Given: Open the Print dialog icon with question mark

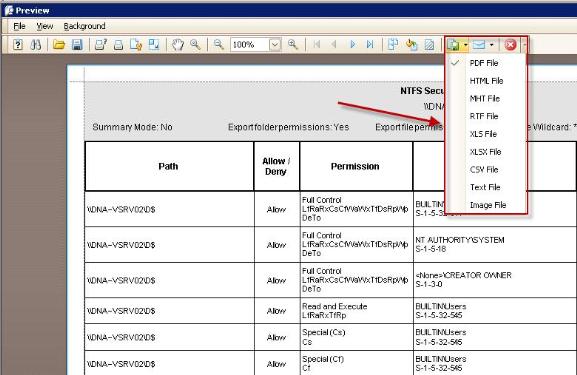Looking at the screenshot, I should pos(100,45).
